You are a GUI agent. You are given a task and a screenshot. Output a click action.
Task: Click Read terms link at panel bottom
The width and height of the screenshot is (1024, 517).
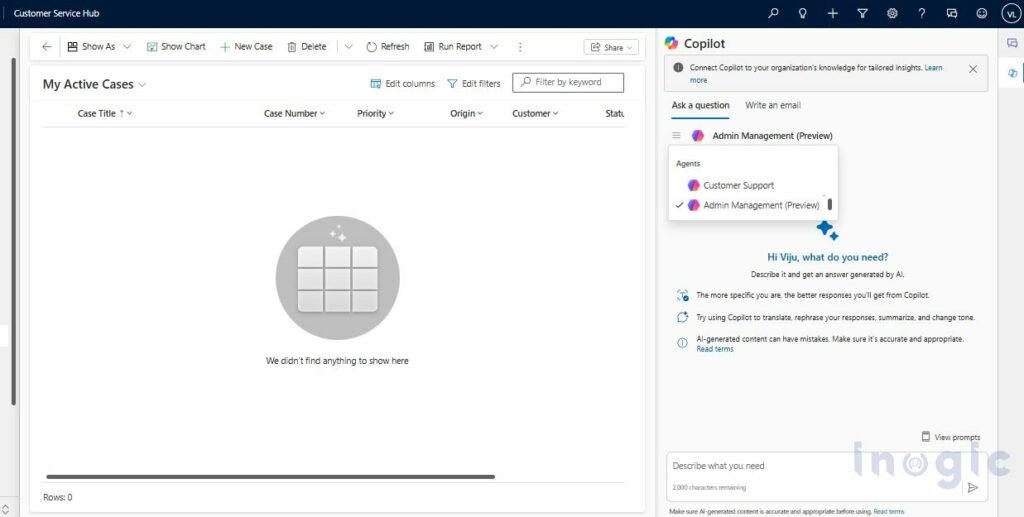point(889,512)
